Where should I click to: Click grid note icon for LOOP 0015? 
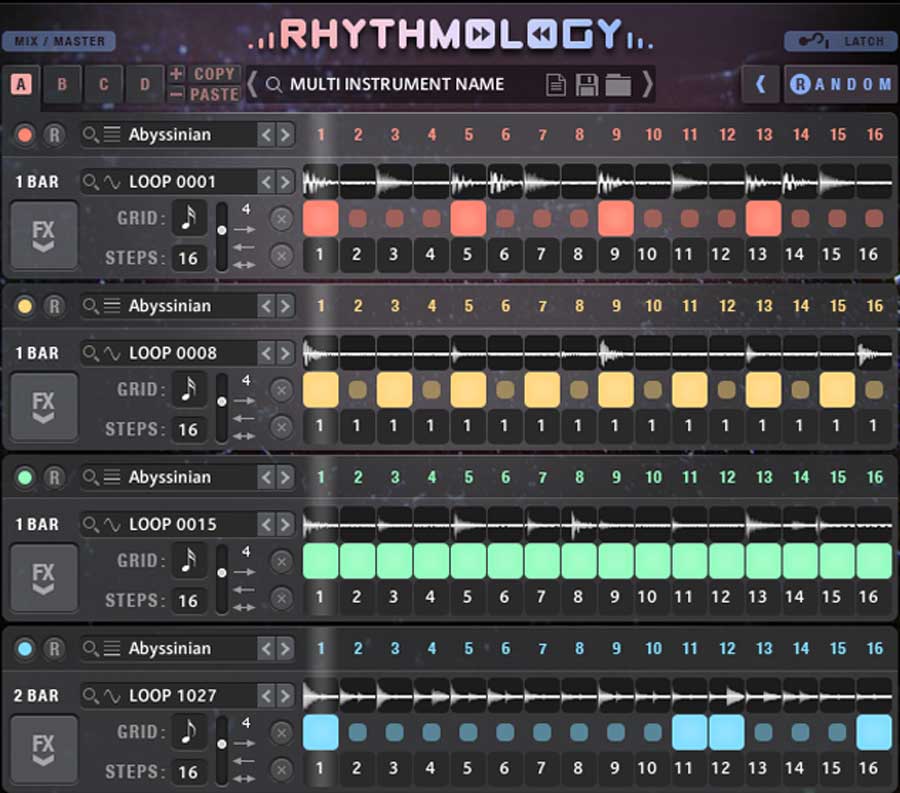pos(189,561)
